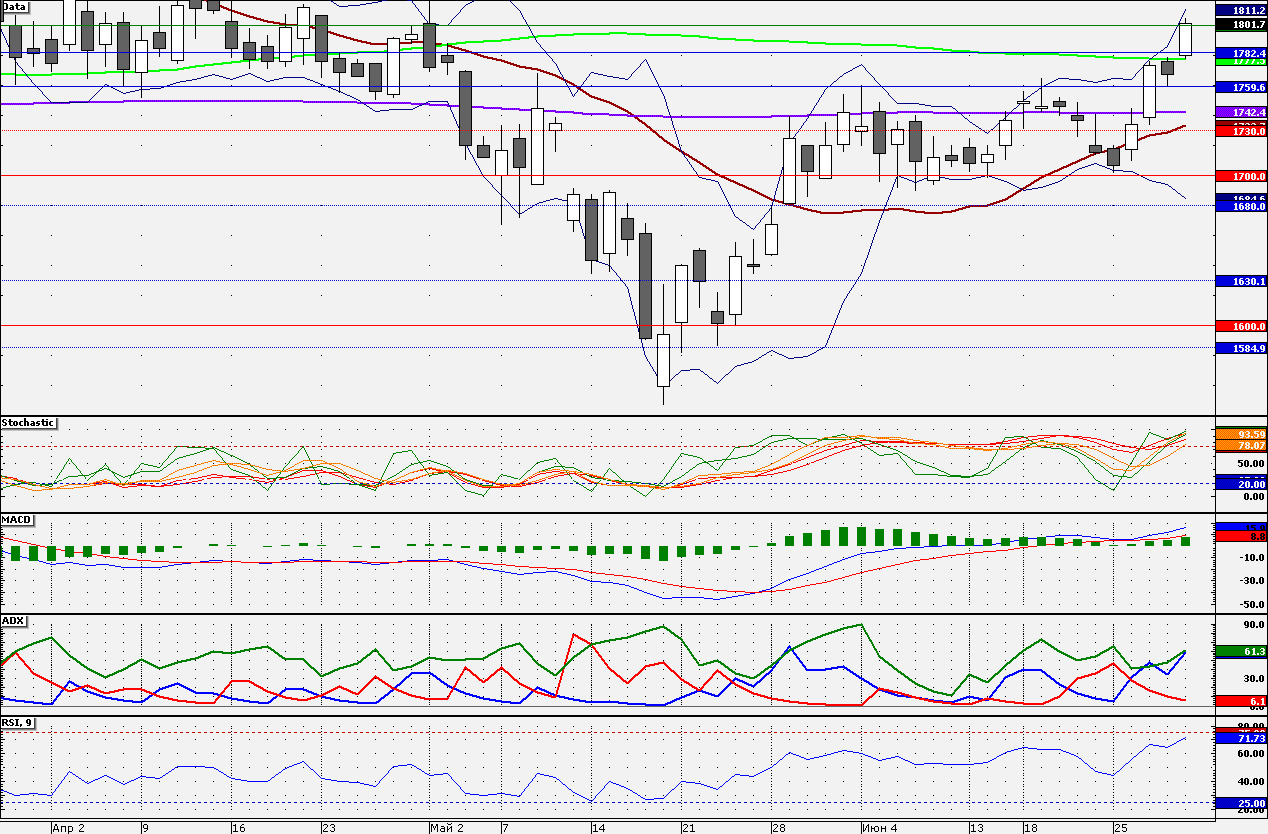Click the Data panel label
This screenshot has width=1268, height=834.
[15, 6]
